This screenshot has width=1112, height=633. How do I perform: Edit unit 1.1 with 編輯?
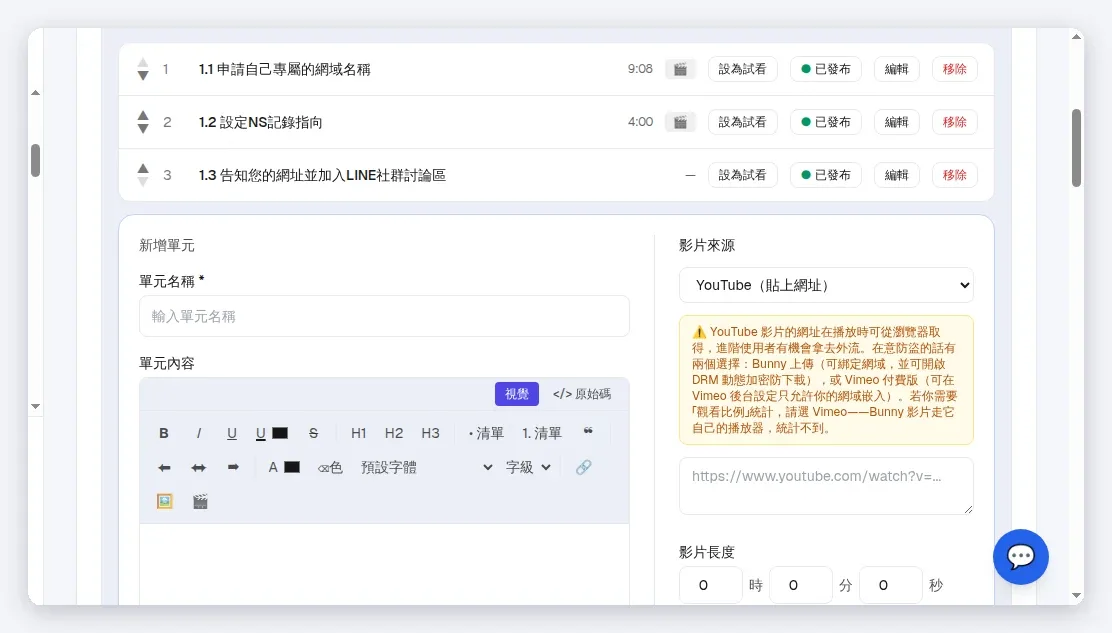pyautogui.click(x=896, y=69)
